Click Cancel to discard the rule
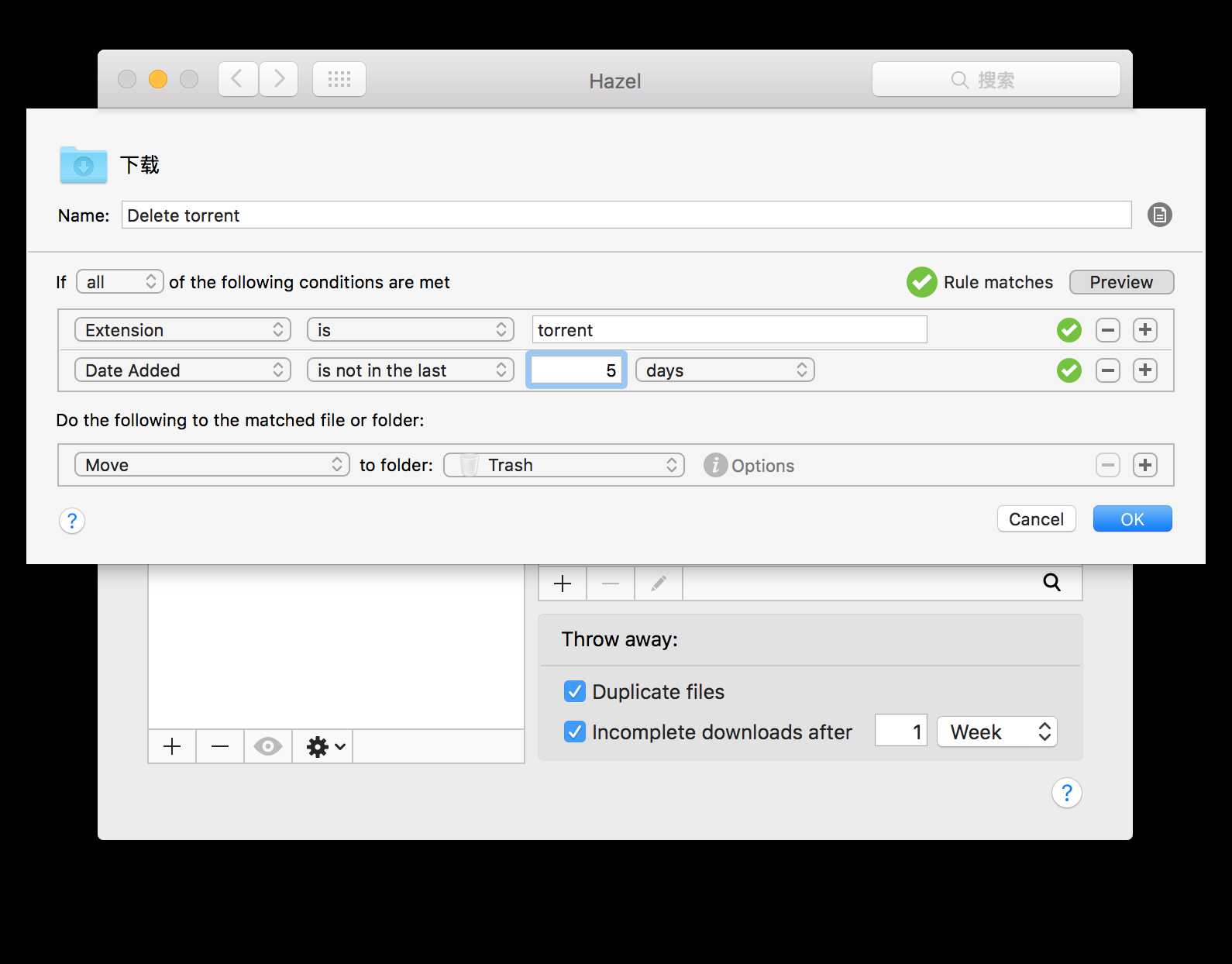 [x=1036, y=518]
